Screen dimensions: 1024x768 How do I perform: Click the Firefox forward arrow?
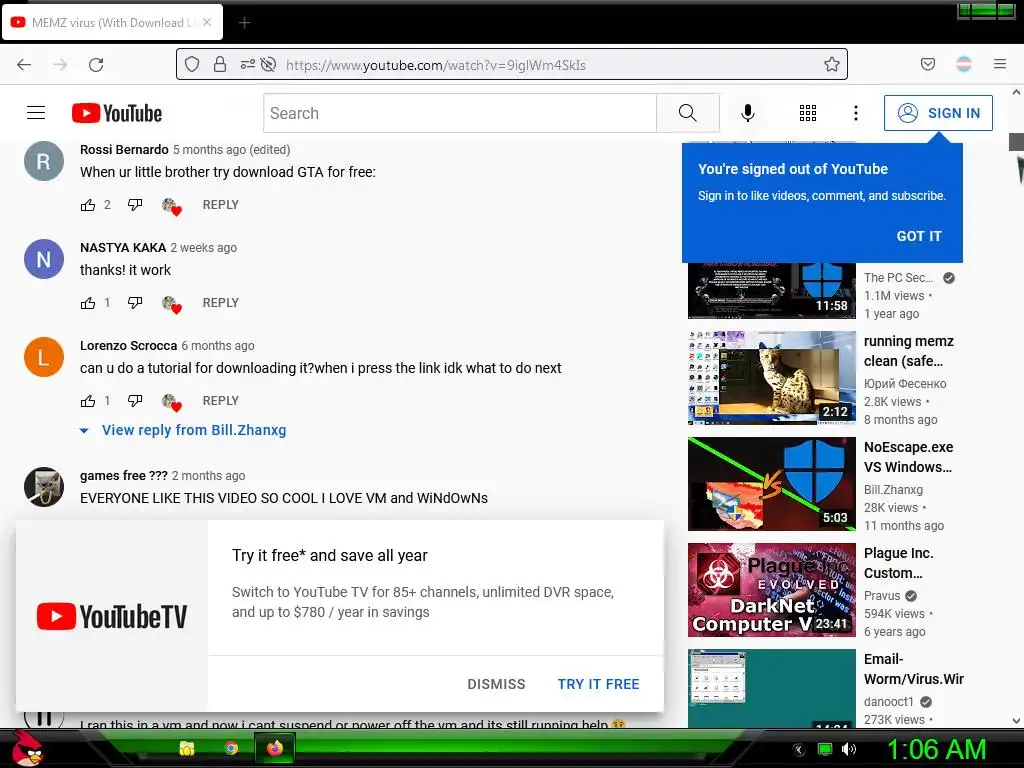pyautogui.click(x=60, y=65)
